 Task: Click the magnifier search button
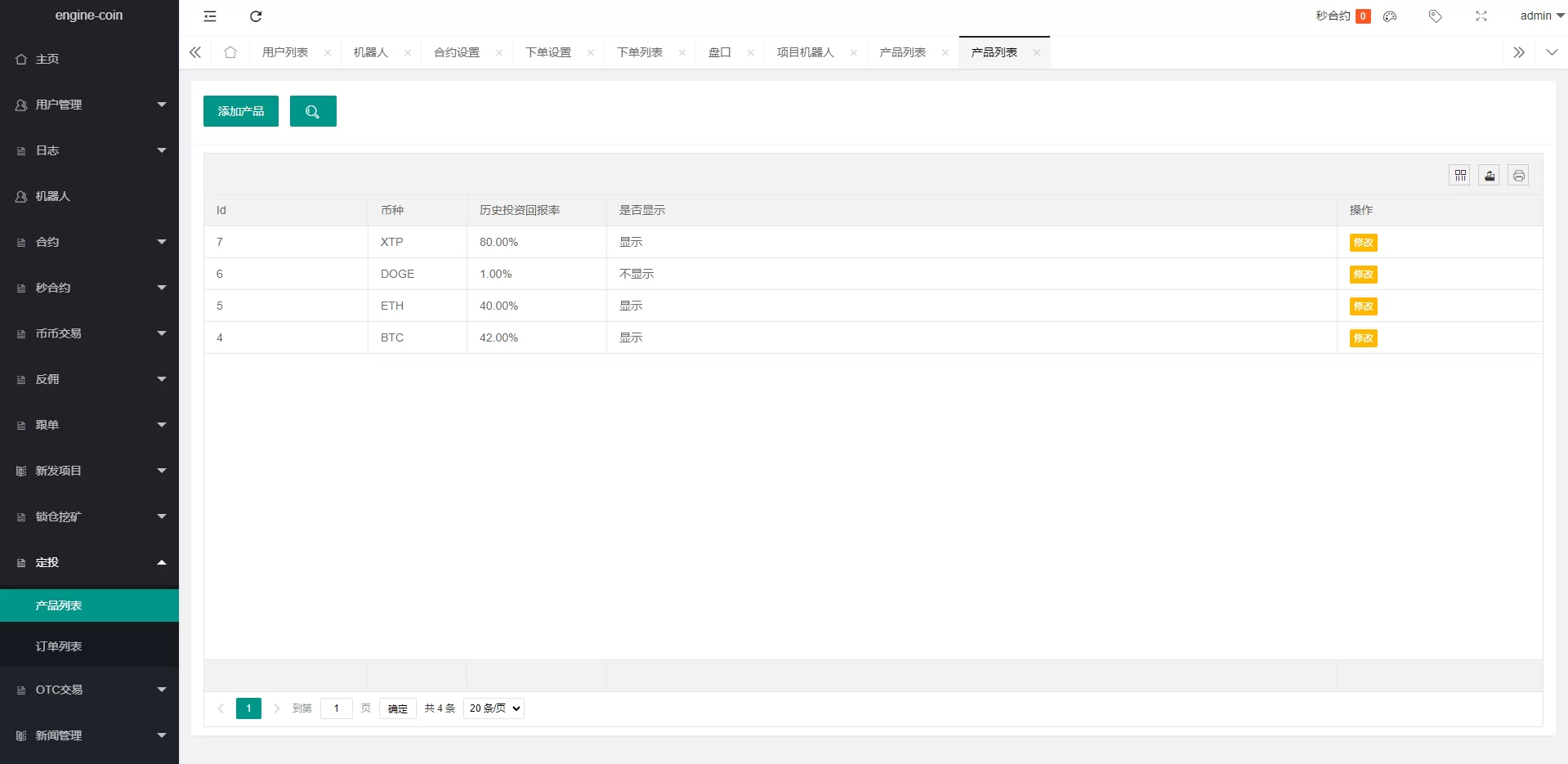coord(313,111)
